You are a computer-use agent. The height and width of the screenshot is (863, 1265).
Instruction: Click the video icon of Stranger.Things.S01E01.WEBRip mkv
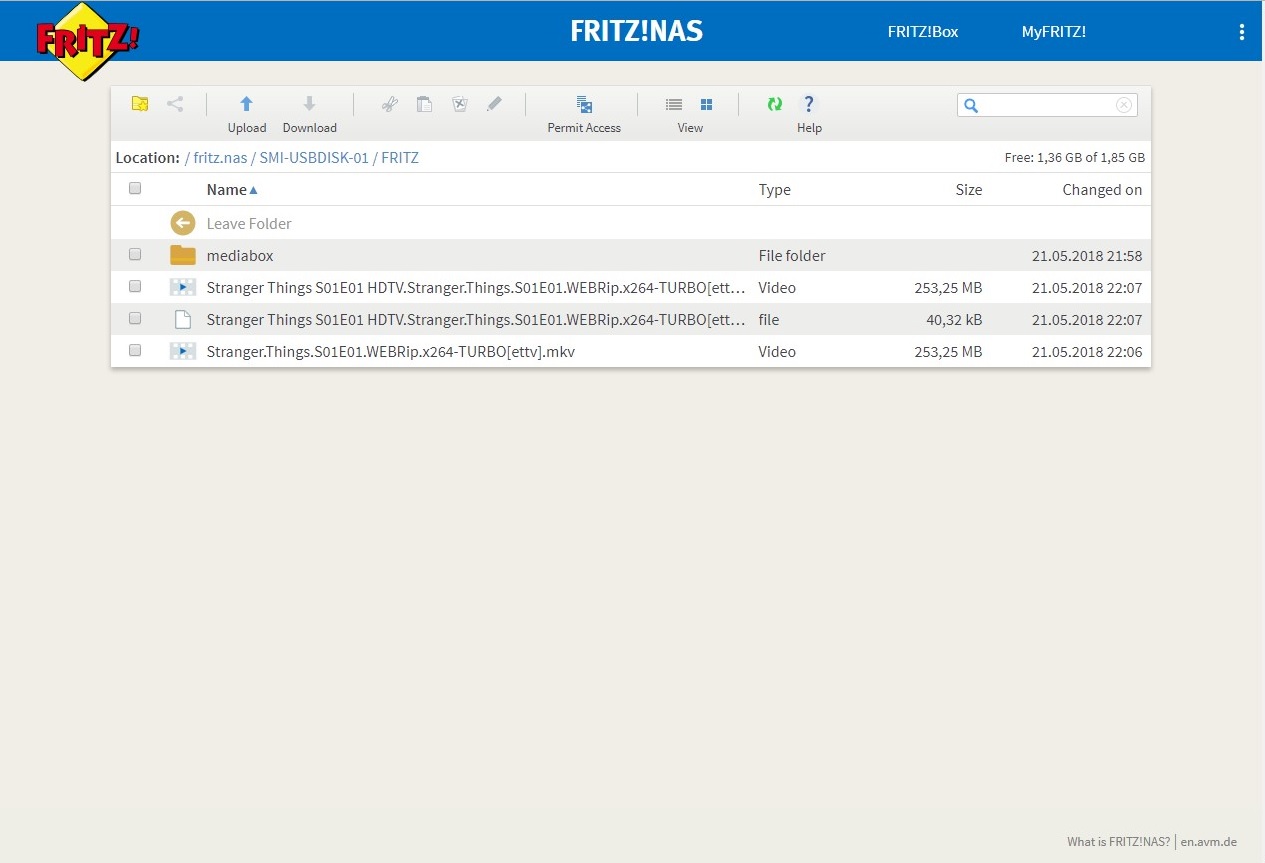[183, 351]
